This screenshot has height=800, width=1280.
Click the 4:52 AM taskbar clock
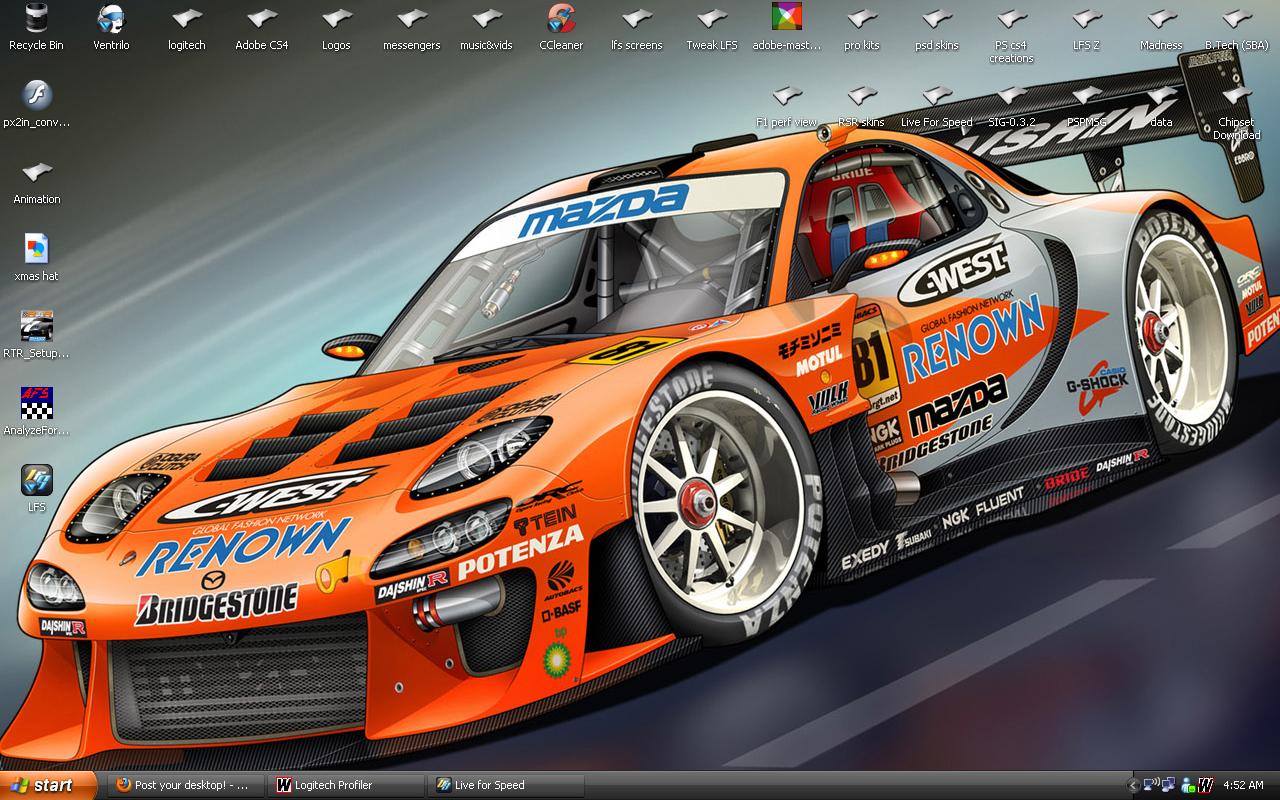[x=1243, y=785]
